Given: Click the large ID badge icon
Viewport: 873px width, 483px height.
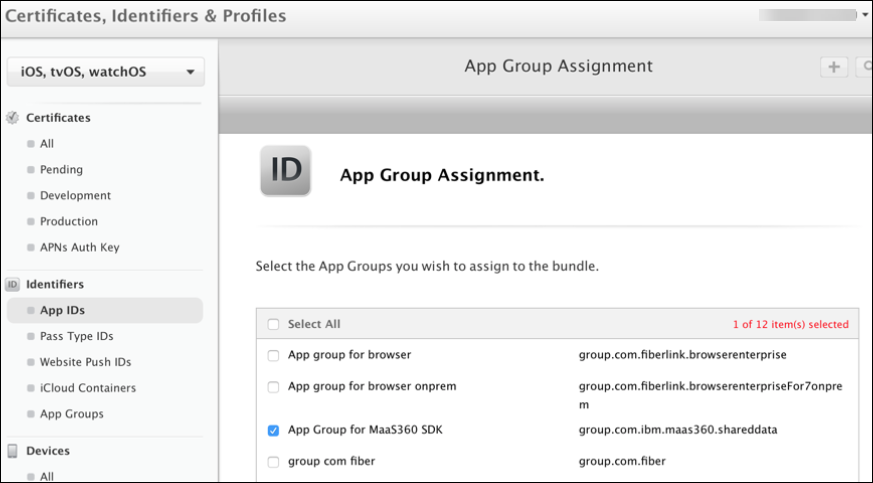Looking at the screenshot, I should [286, 171].
